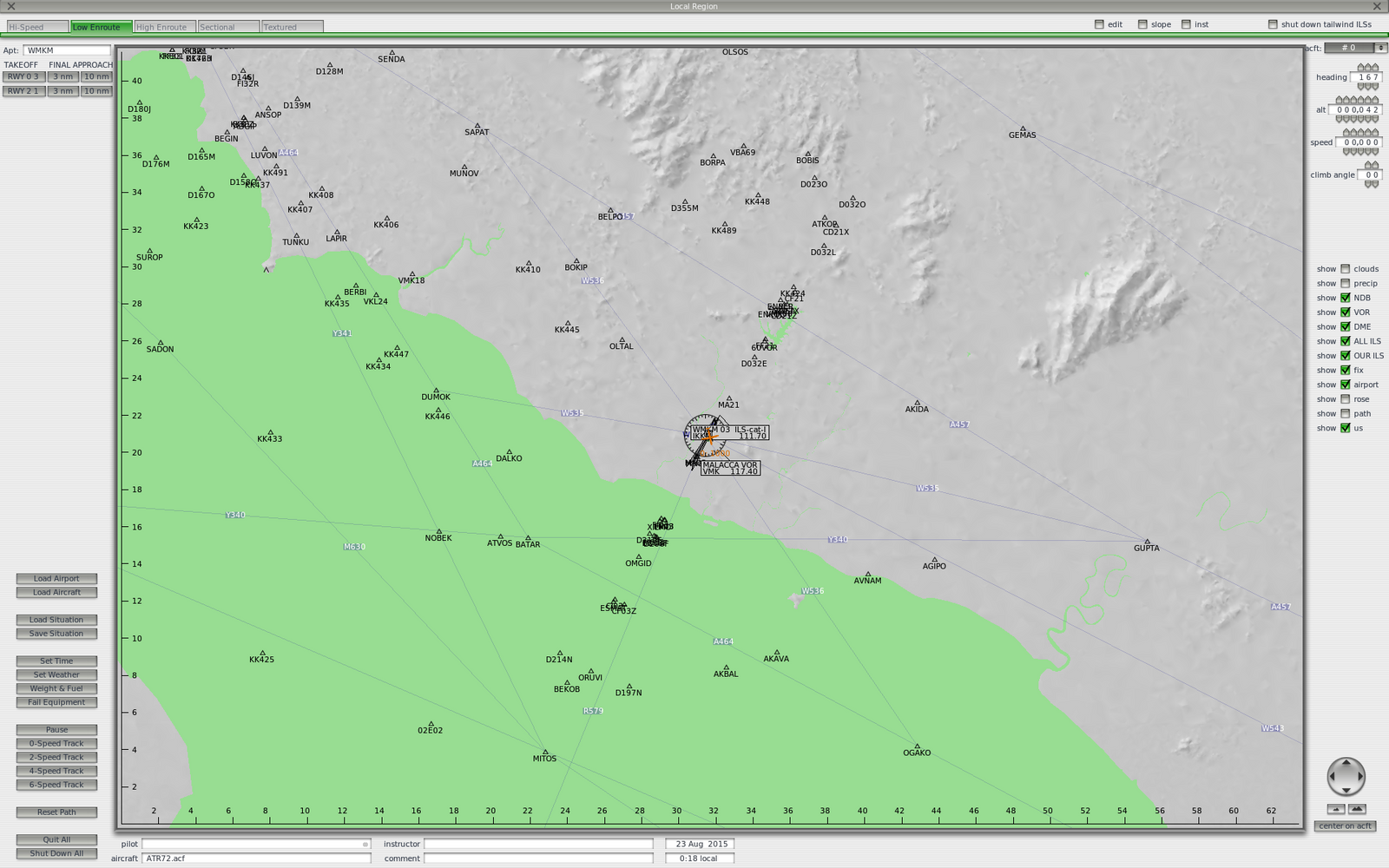Pan map right with the pan pad's right arrow

pos(1360,777)
